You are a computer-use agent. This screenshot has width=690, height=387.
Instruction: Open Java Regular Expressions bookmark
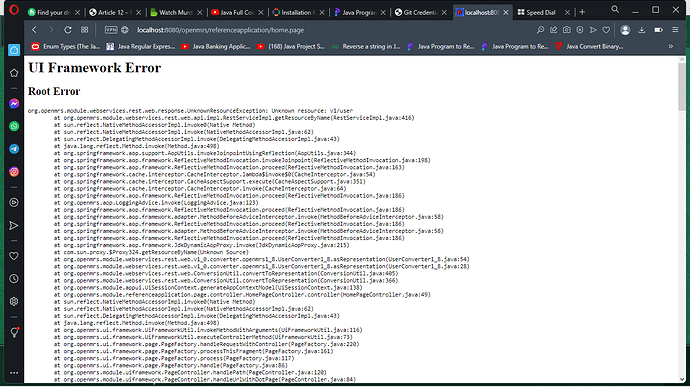pos(141,46)
